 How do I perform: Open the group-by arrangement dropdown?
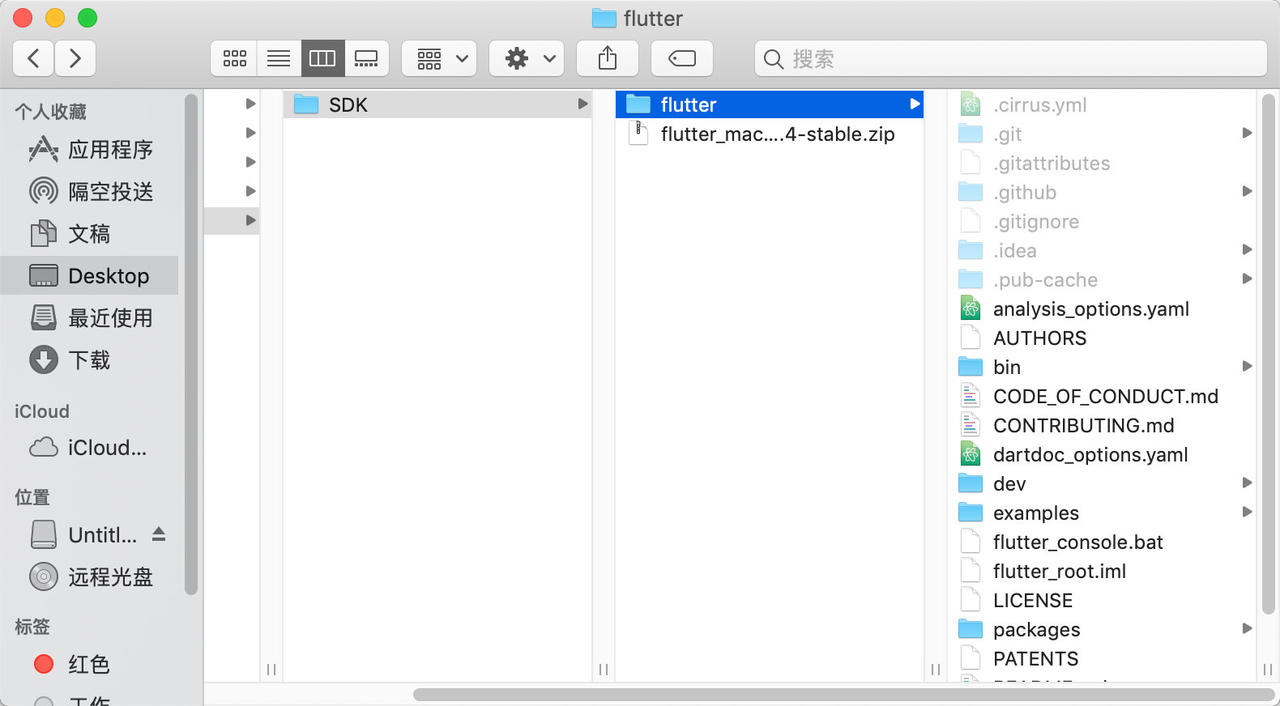[x=439, y=59]
